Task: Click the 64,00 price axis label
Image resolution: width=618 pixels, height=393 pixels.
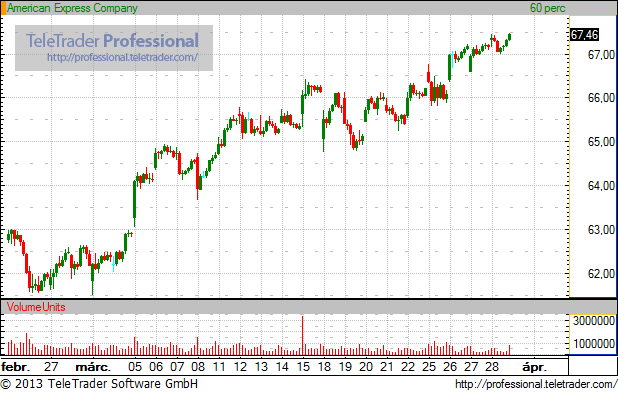Action: (601, 186)
